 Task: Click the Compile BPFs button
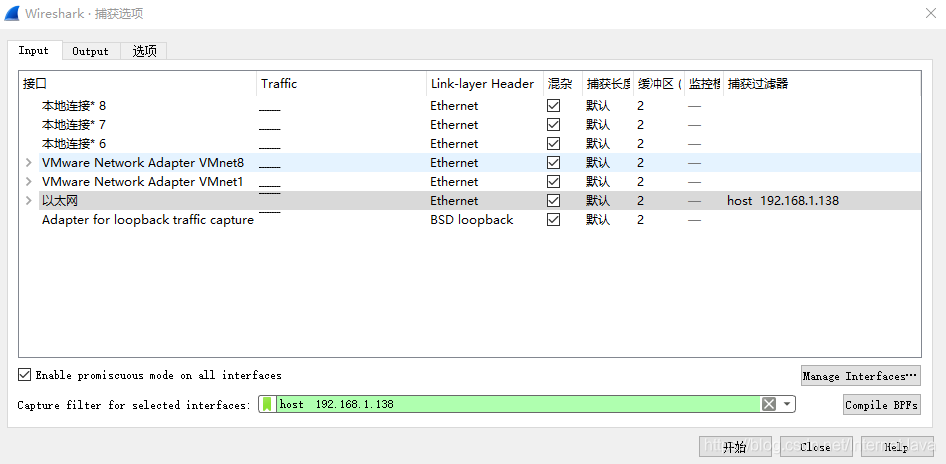click(881, 405)
